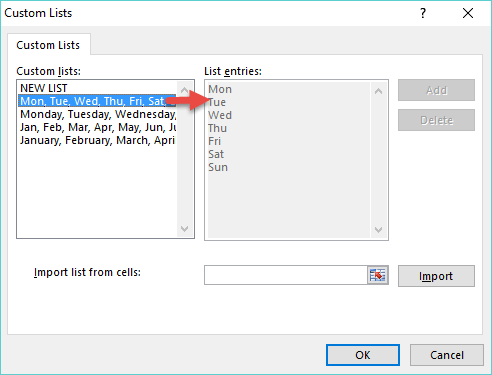Click the Delete button

[436, 120]
